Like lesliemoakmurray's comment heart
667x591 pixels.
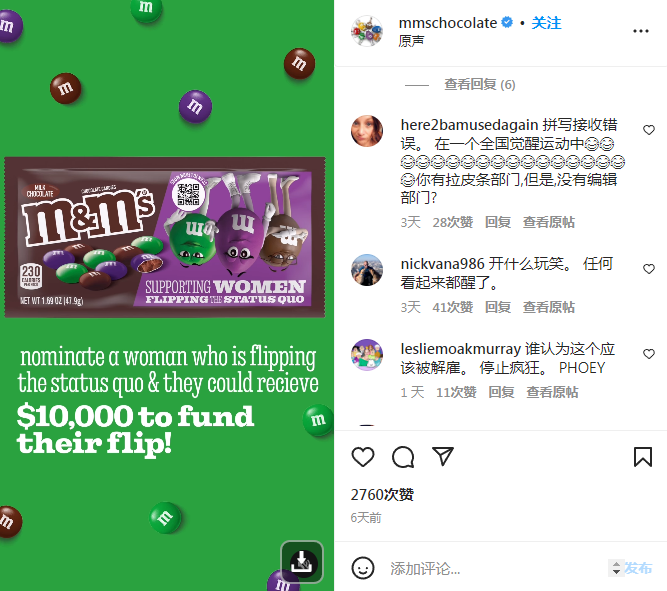click(x=649, y=354)
